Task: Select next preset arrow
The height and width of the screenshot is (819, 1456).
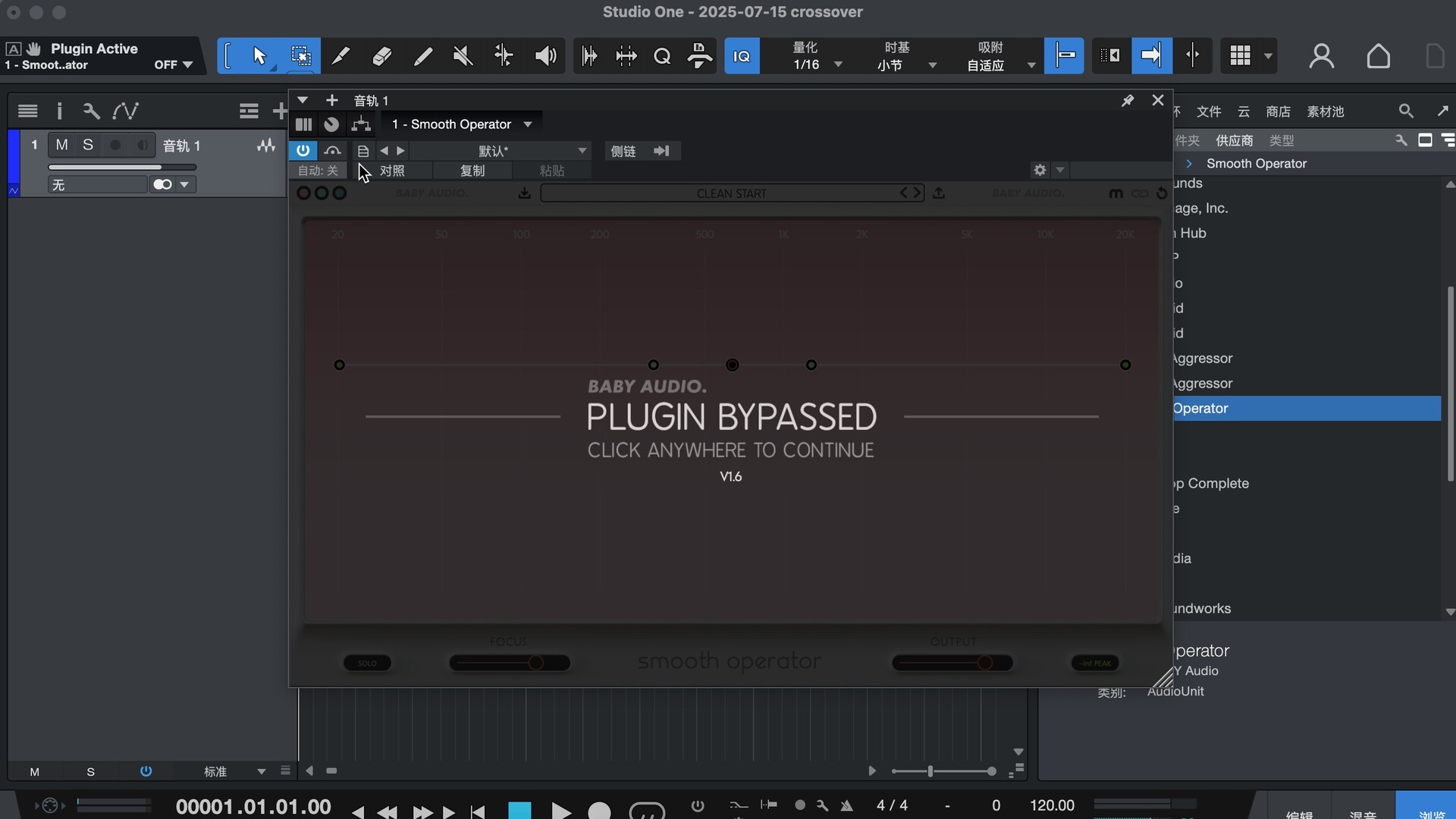Action: click(x=401, y=151)
